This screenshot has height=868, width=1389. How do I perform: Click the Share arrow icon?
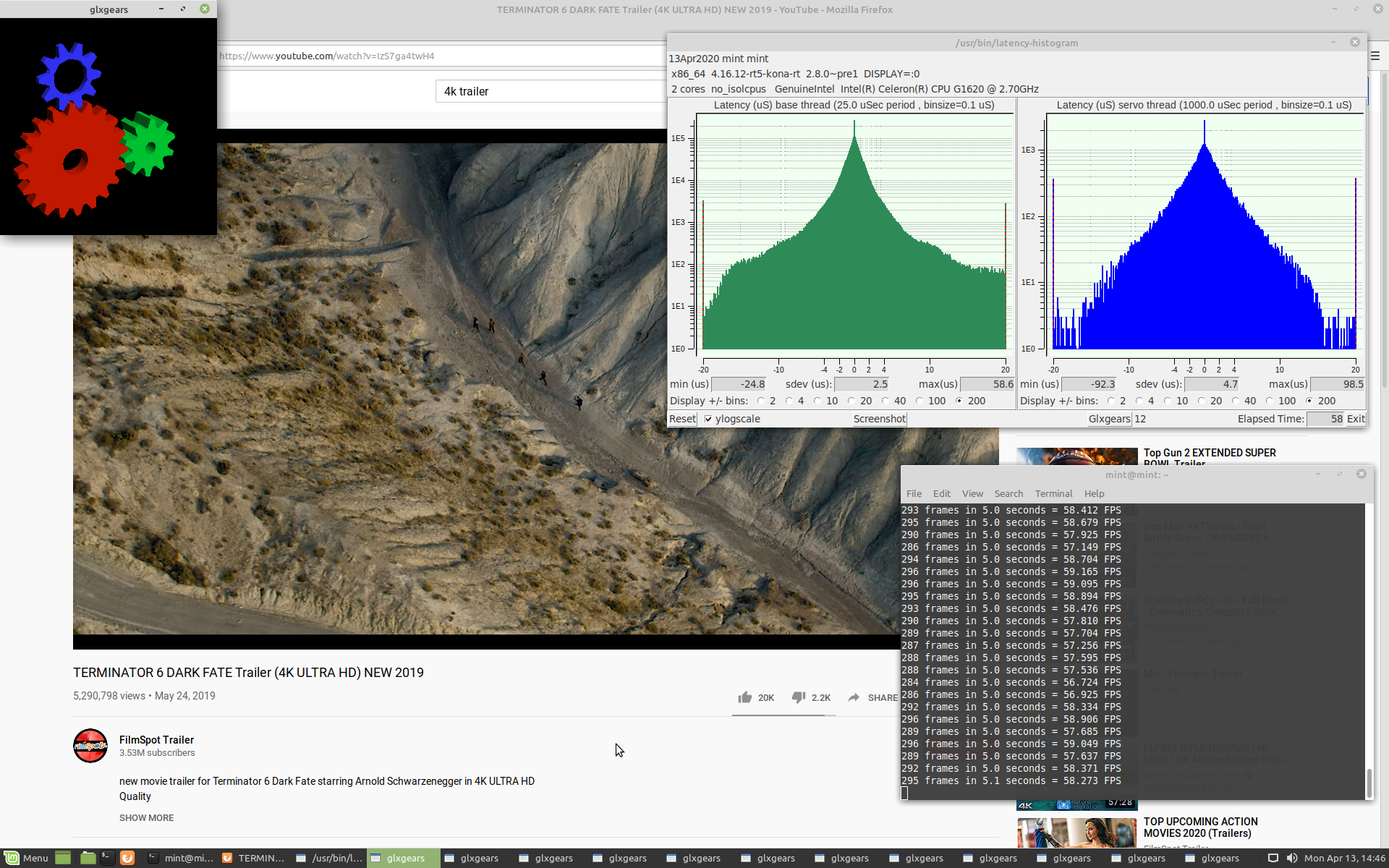point(854,697)
